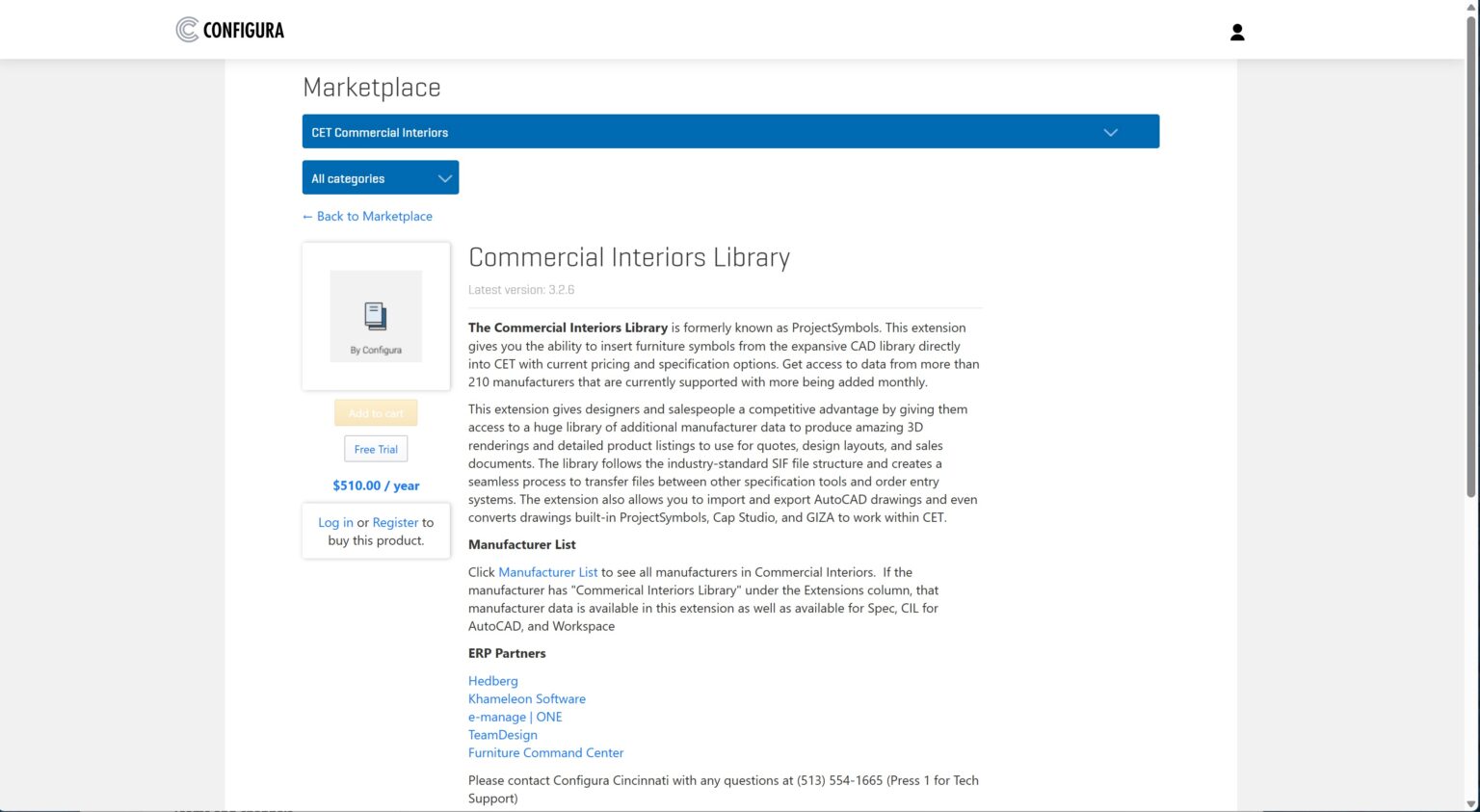Open the Khameleon Software link
Viewport: 1480px width, 812px height.
coord(526,699)
